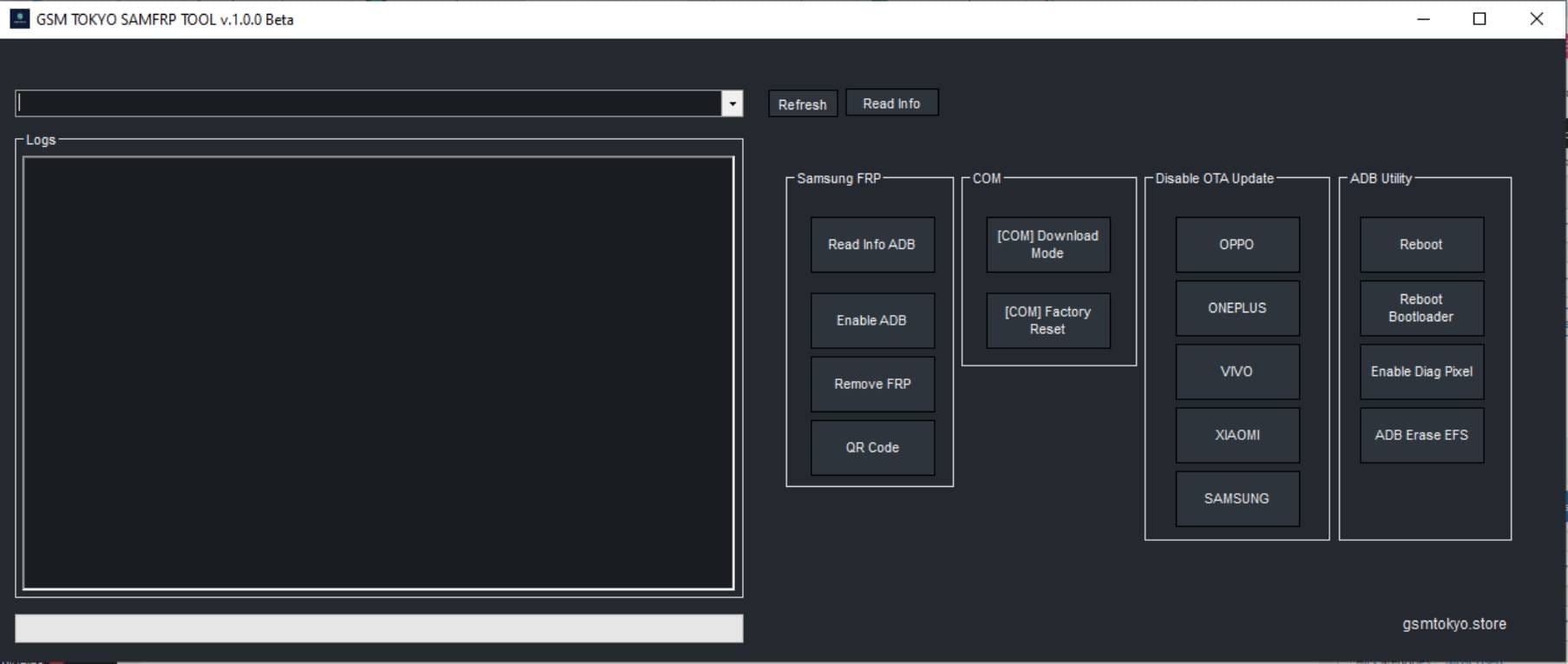Click the progress bar below the logs
Image resolution: width=1568 pixels, height=664 pixels.
(378, 628)
